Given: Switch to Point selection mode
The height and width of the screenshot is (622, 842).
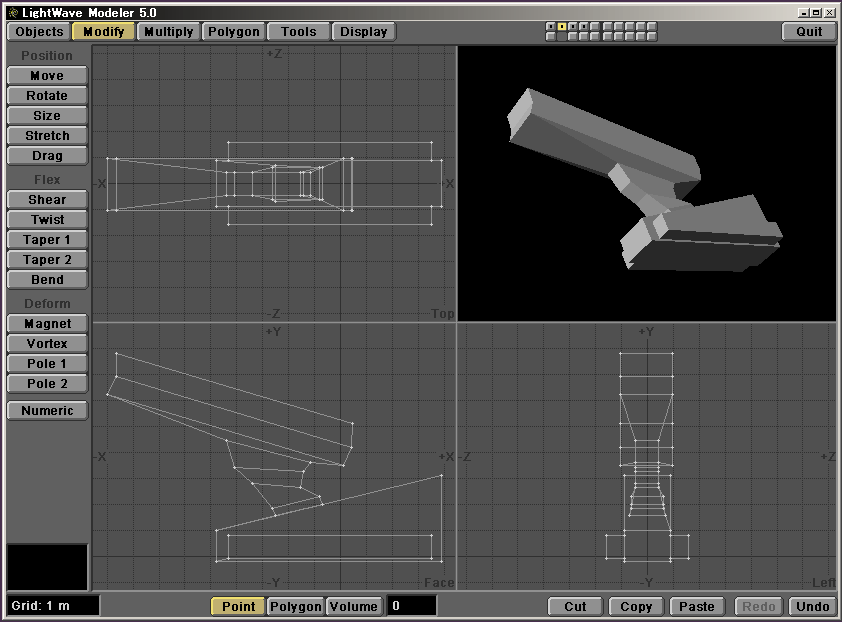Looking at the screenshot, I should tap(238, 606).
